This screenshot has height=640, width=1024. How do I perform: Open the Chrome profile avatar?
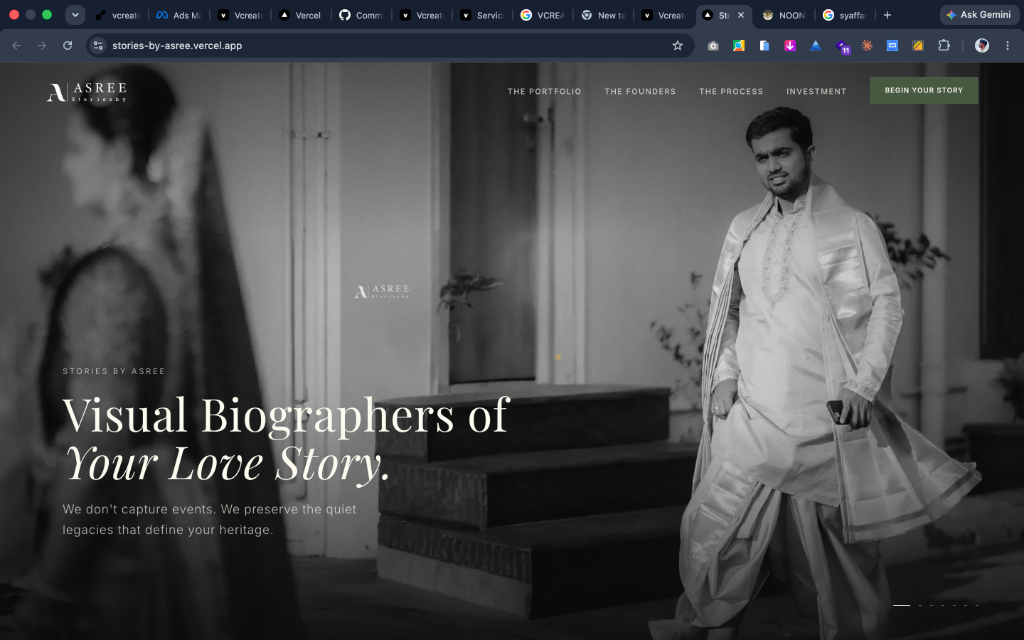[982, 46]
